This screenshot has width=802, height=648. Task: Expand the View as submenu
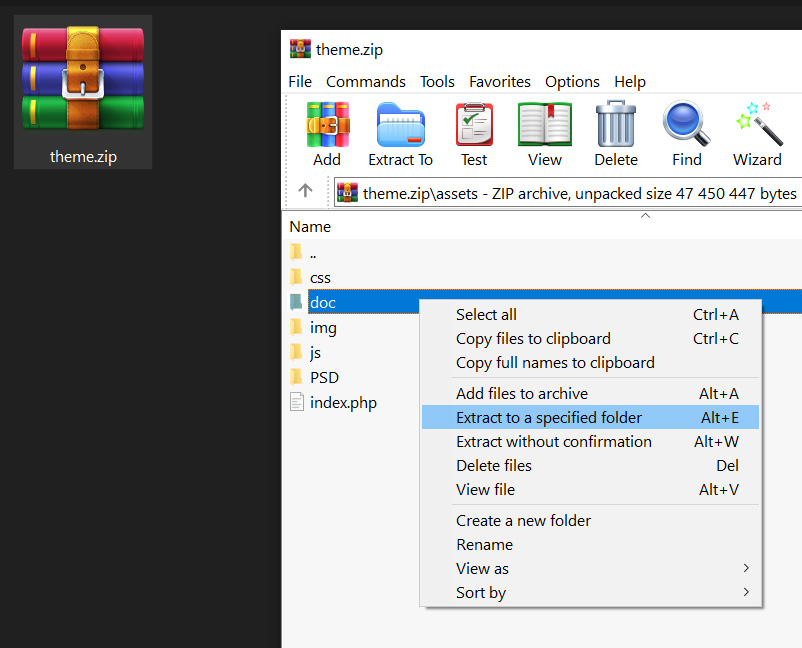click(x=590, y=569)
